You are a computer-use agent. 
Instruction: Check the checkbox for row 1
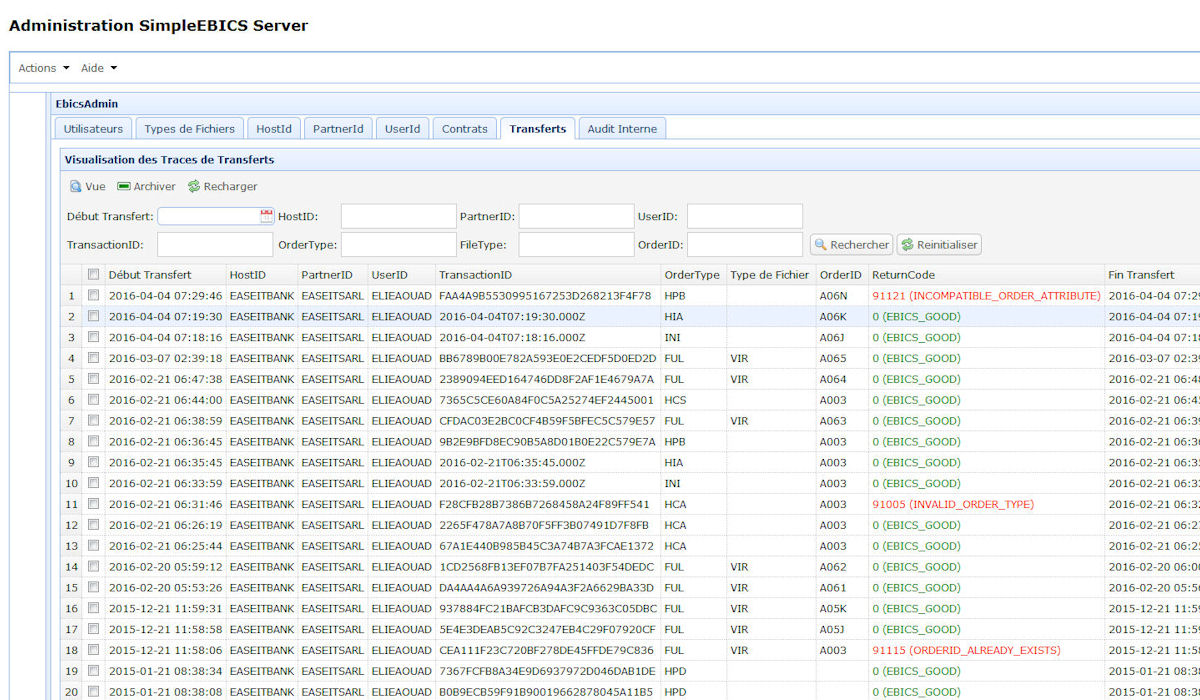tap(94, 295)
